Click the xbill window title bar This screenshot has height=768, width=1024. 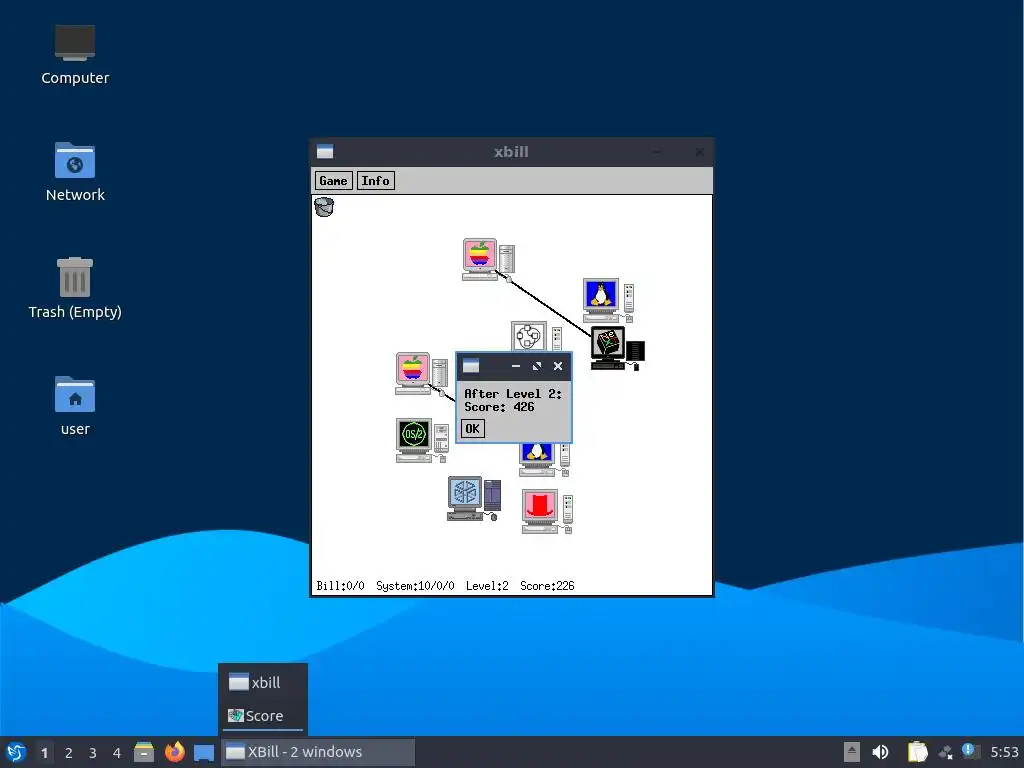(x=511, y=152)
